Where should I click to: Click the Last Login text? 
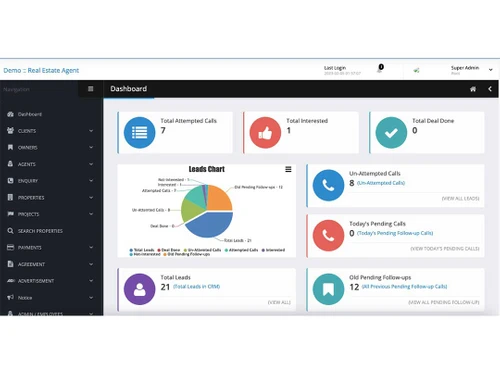pos(335,68)
